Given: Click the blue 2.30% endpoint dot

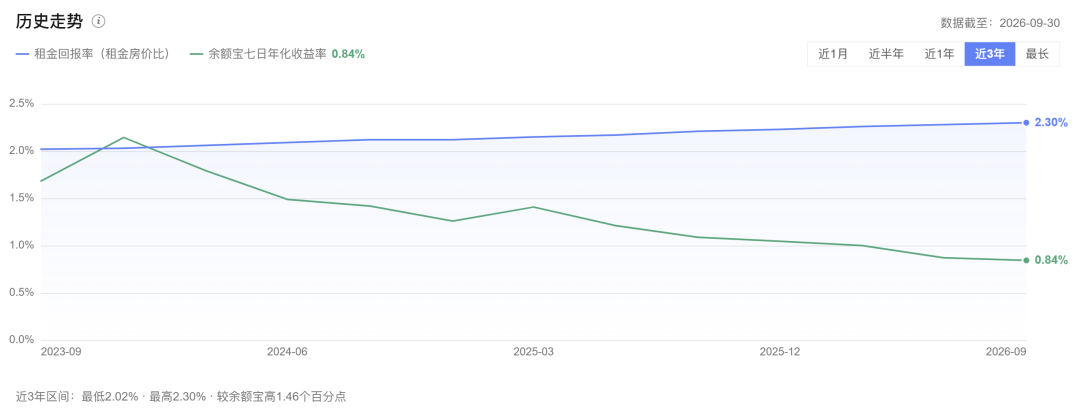Looking at the screenshot, I should (1026, 123).
